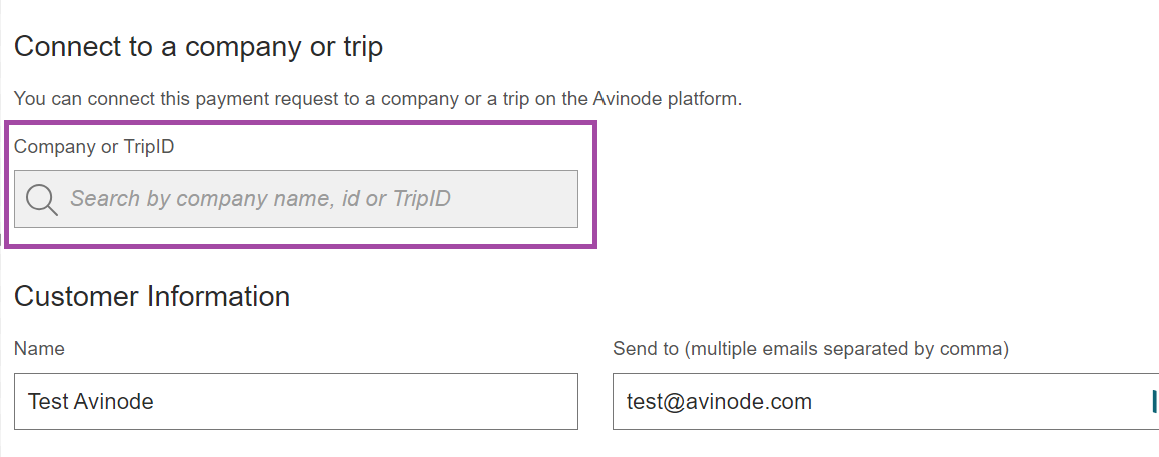Click the Name field label
1159x457 pixels.
point(39,348)
